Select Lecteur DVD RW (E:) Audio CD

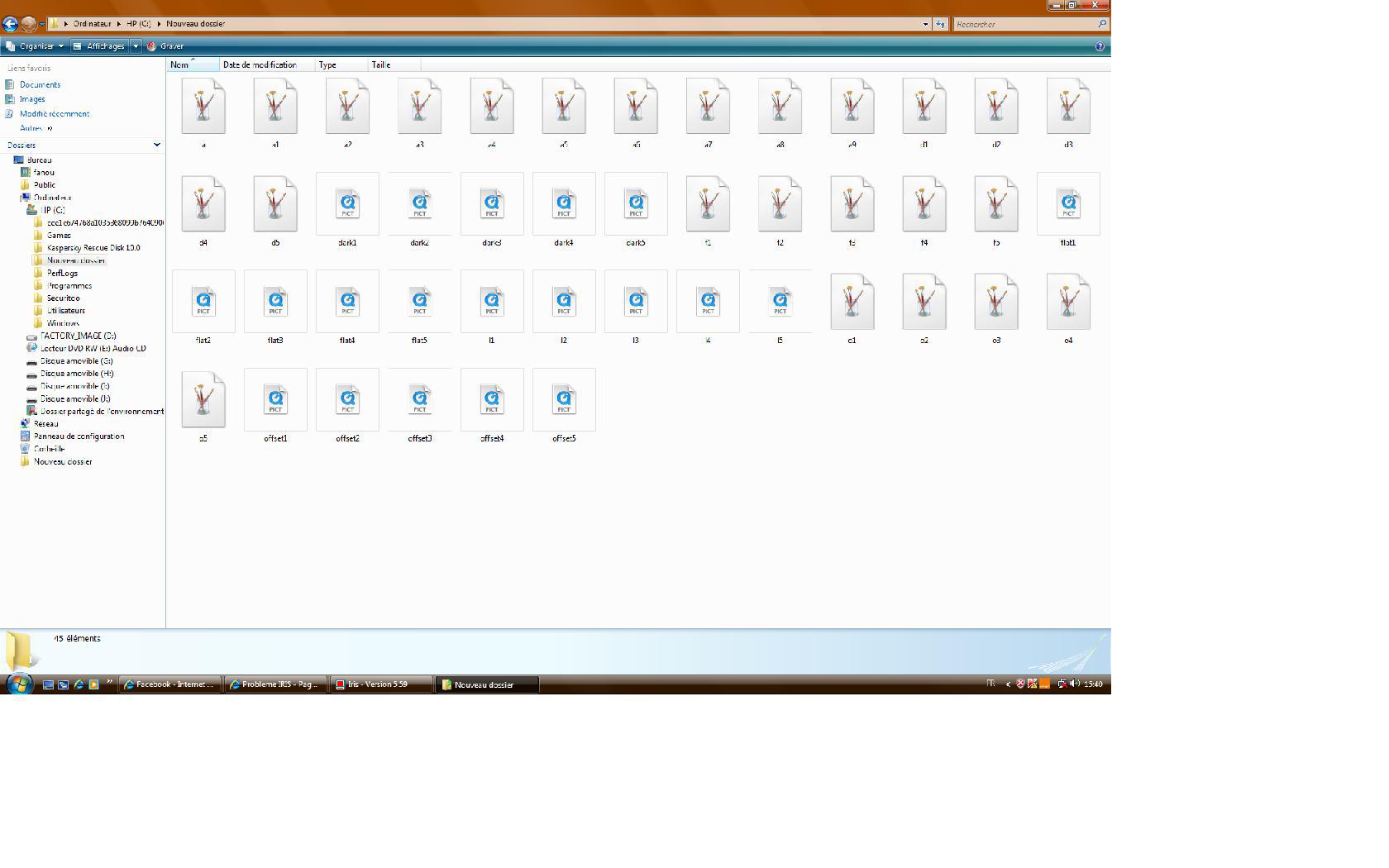point(93,349)
